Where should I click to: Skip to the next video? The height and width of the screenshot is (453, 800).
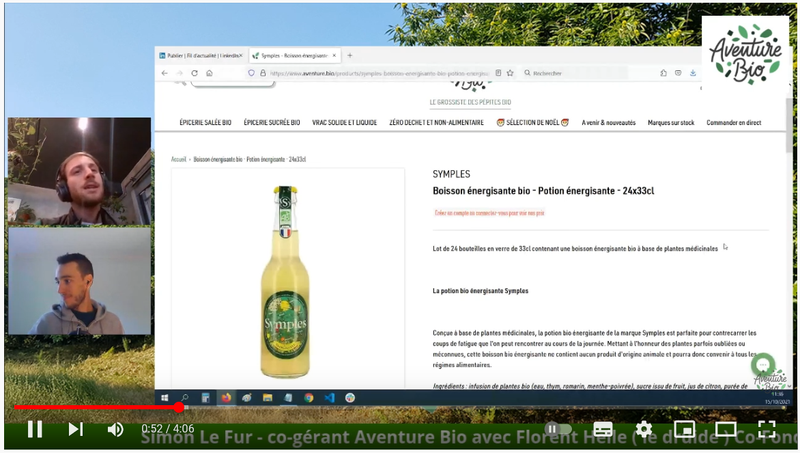75,429
